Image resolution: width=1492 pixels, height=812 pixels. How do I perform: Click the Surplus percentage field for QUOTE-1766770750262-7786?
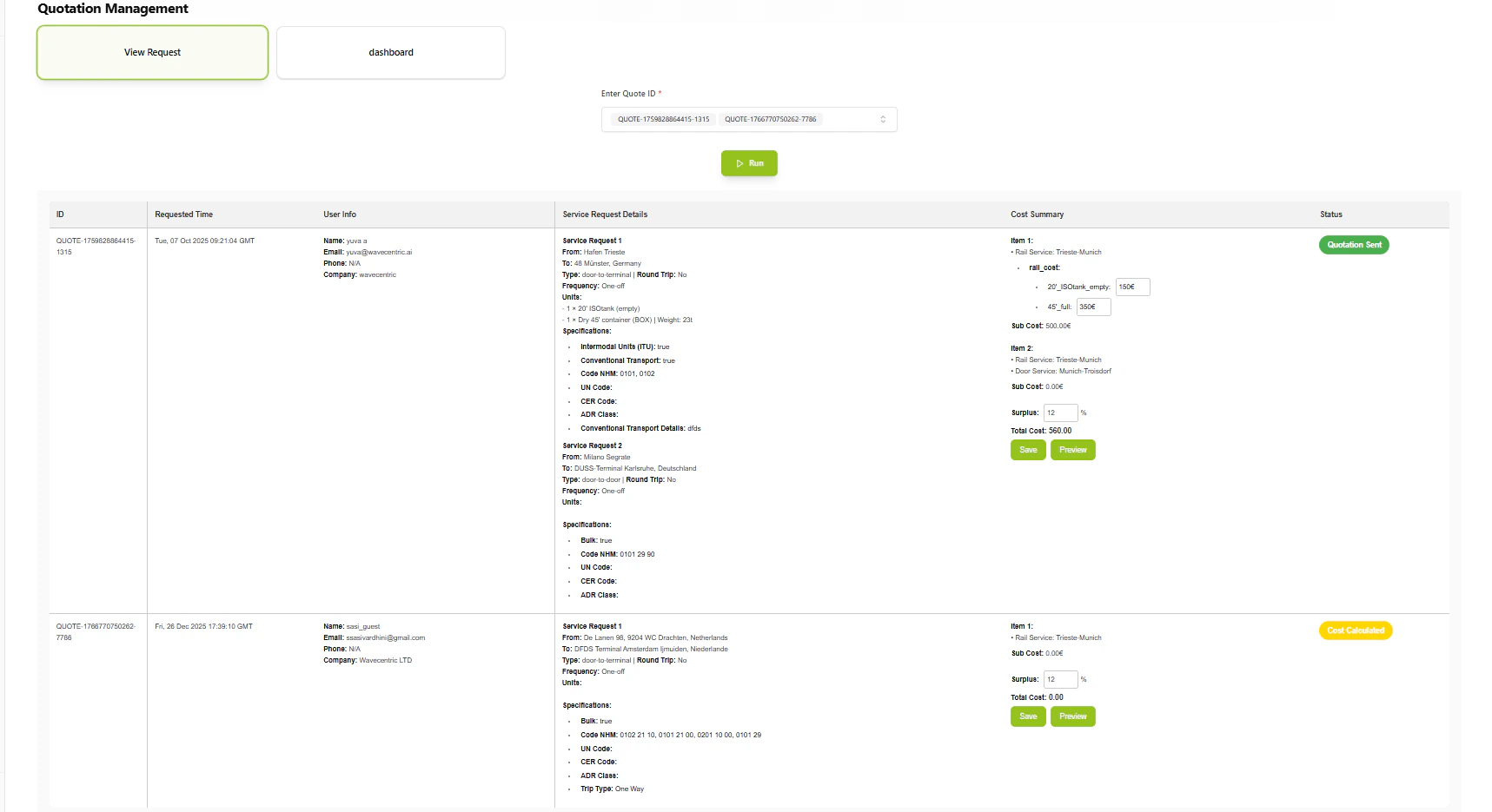pyautogui.click(x=1060, y=679)
